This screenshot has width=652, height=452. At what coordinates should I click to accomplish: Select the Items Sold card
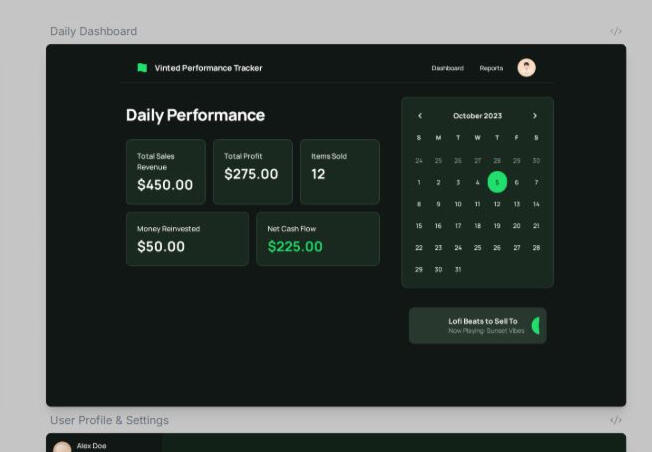tap(339, 172)
